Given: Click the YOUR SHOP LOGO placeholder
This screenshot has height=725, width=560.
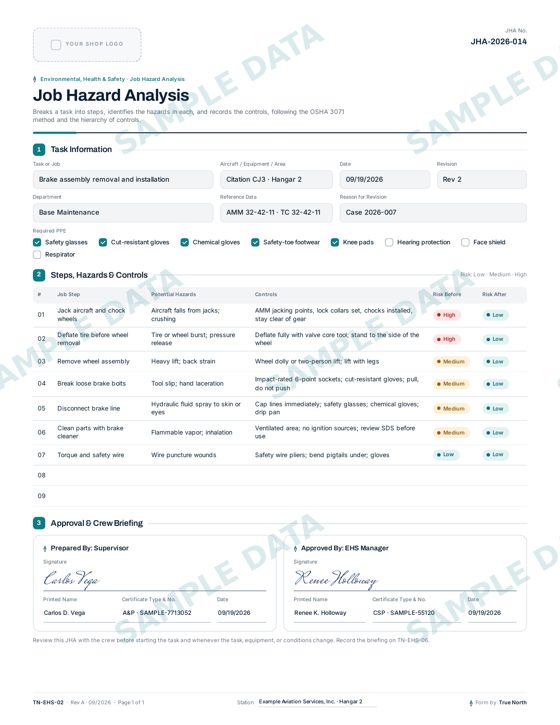Looking at the screenshot, I should [x=87, y=44].
